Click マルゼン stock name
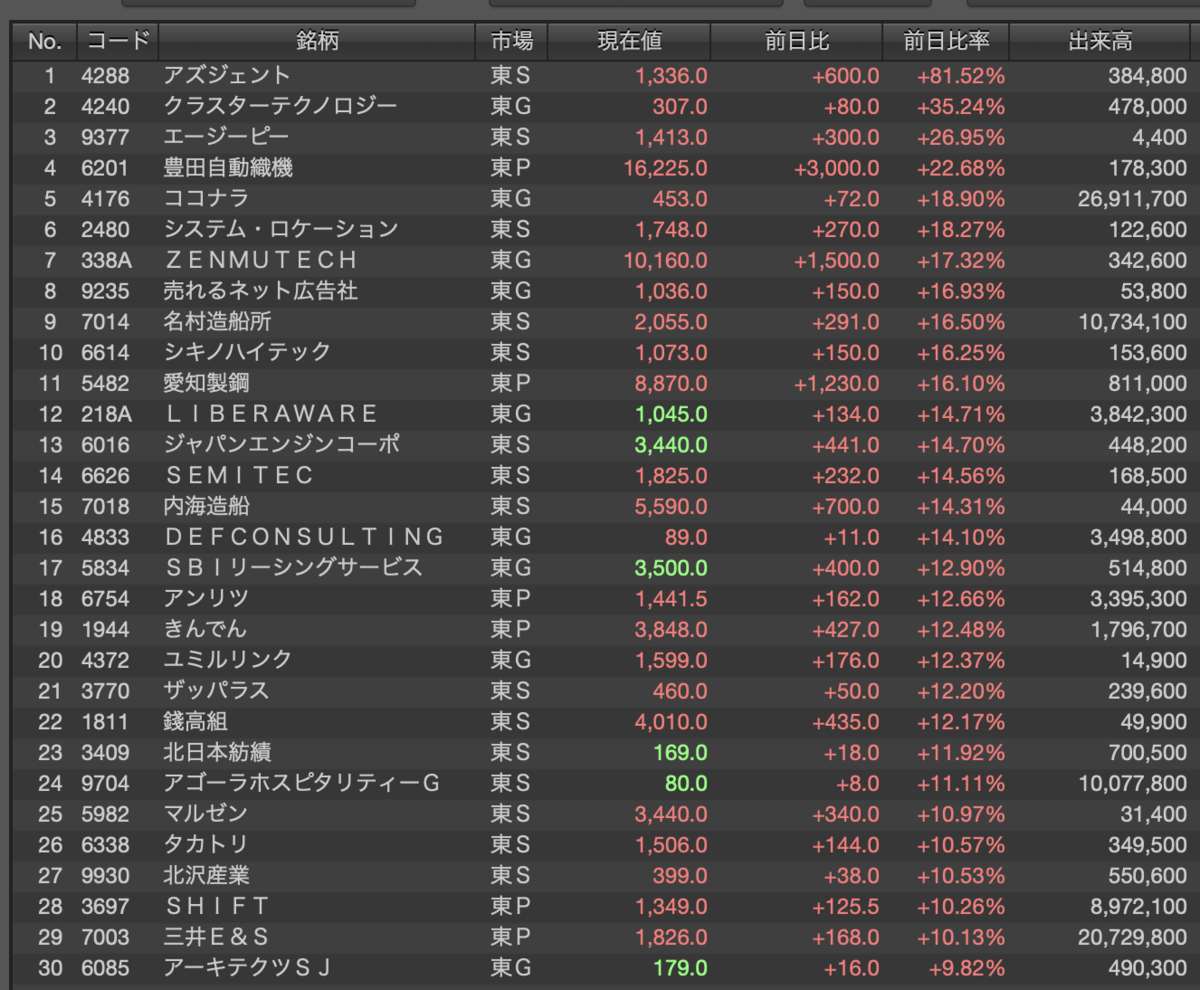Image resolution: width=1200 pixels, height=990 pixels. point(205,814)
